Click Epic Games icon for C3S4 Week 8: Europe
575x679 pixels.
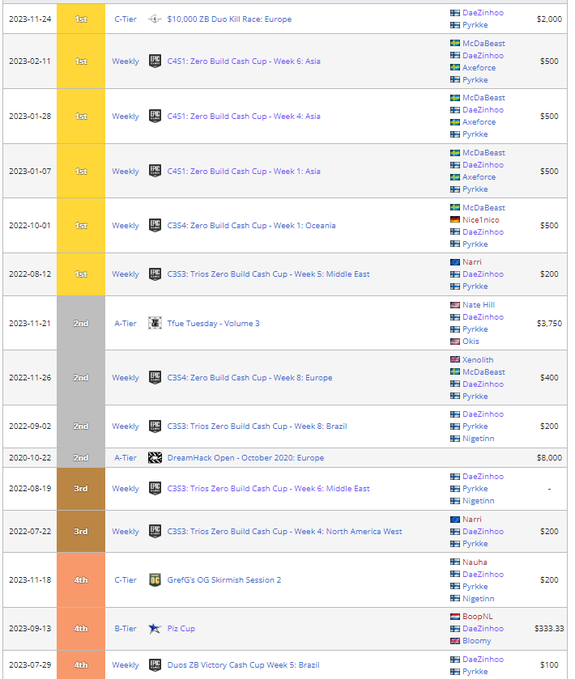pyautogui.click(x=155, y=378)
